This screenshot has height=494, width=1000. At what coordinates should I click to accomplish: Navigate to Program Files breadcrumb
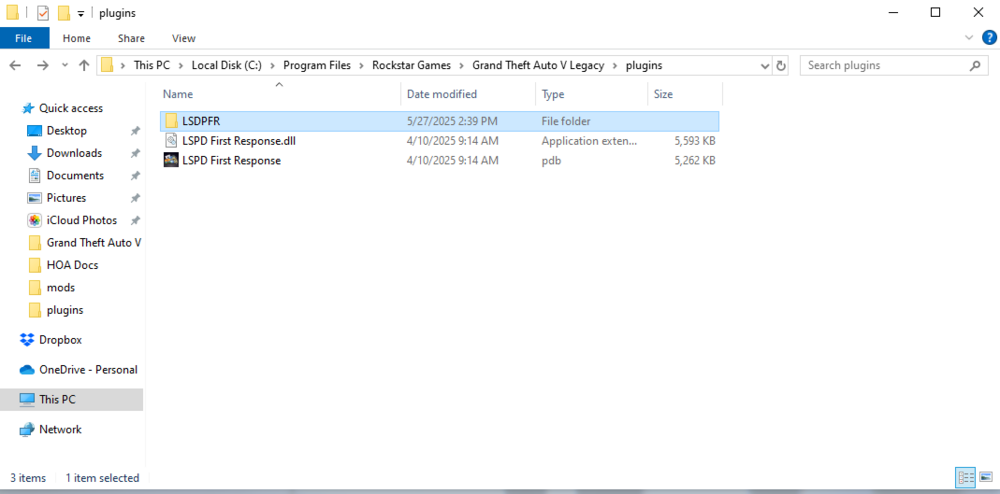pos(317,65)
